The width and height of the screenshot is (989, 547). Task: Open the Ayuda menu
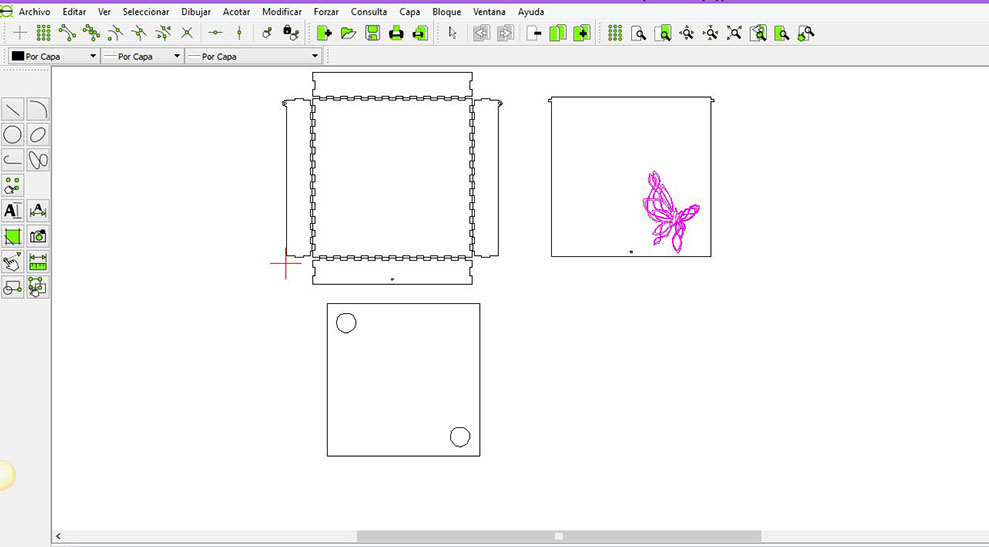530,11
